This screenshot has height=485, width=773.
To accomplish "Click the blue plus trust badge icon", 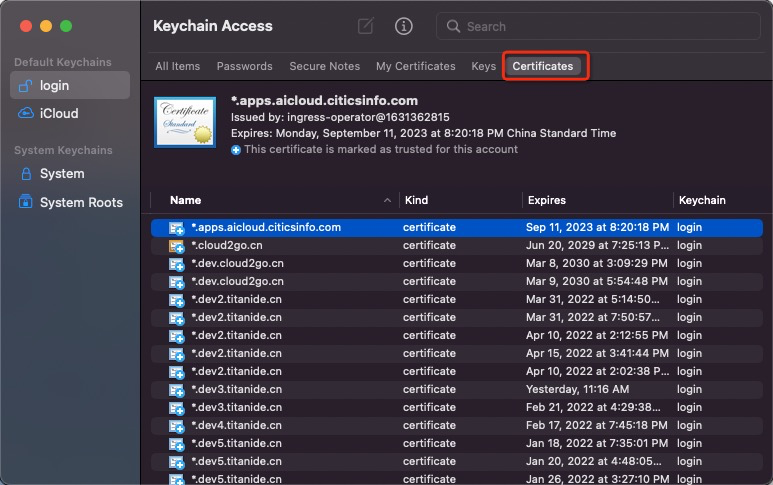I will tap(236, 150).
